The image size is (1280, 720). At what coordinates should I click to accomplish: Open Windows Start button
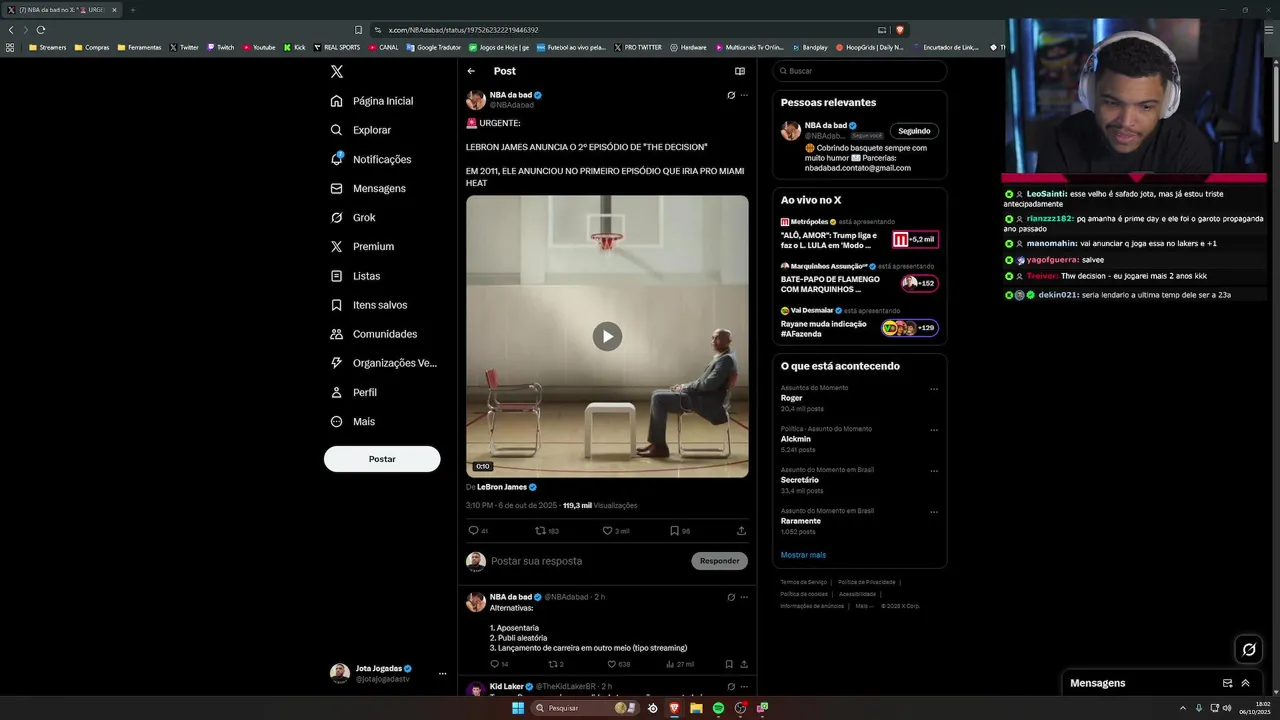point(518,708)
